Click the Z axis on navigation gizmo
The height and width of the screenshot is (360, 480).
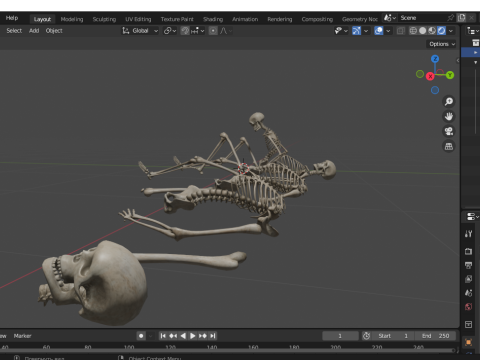[x=435, y=59]
